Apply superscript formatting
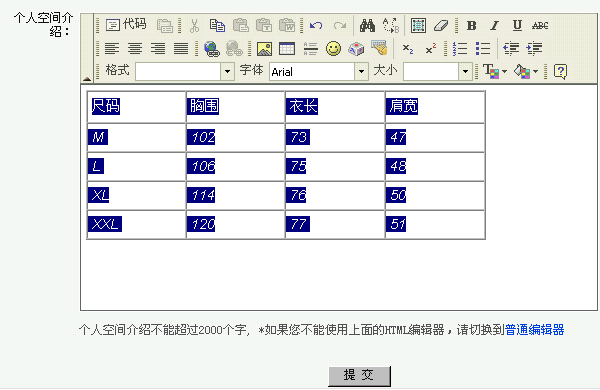This screenshot has height=390, width=600. 430,49
